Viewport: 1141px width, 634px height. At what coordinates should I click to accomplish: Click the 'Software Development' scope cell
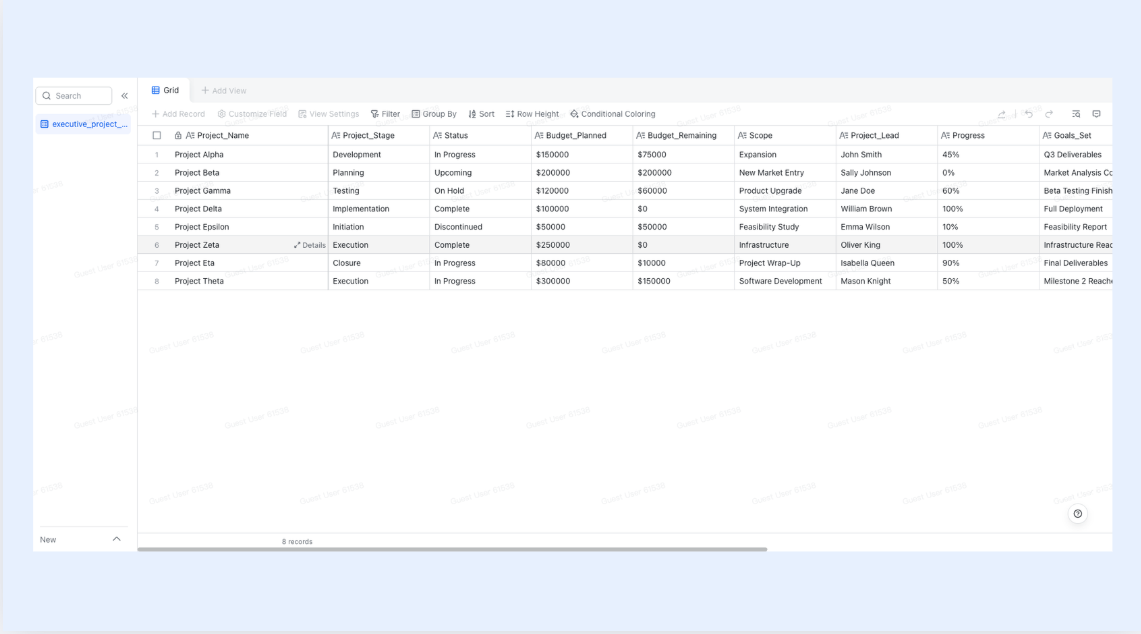tap(785, 281)
